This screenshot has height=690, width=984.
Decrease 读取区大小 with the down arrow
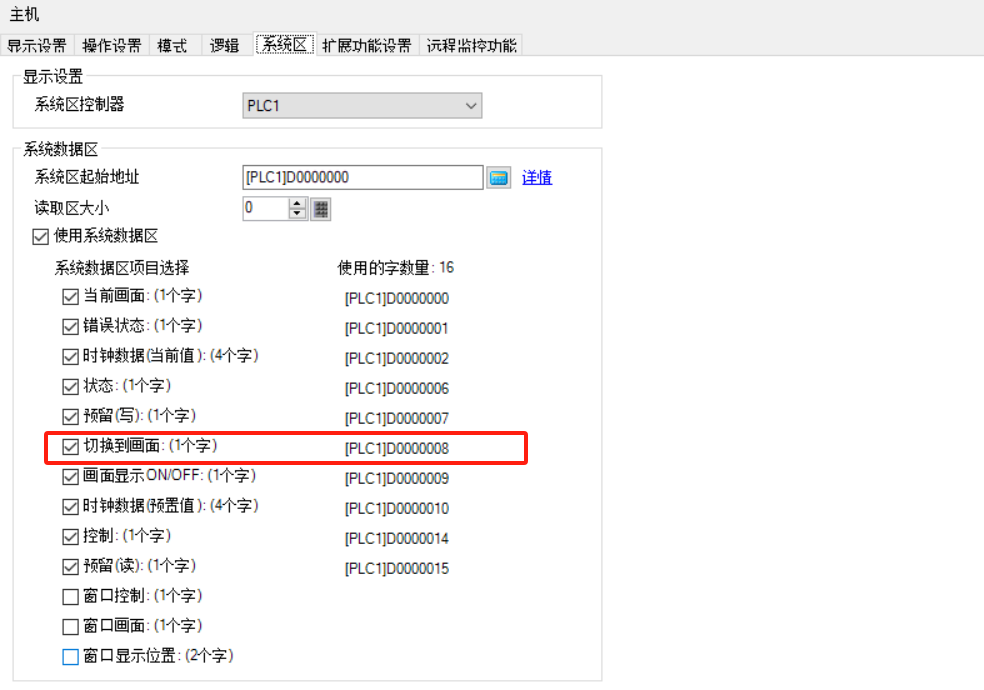tap(297, 214)
